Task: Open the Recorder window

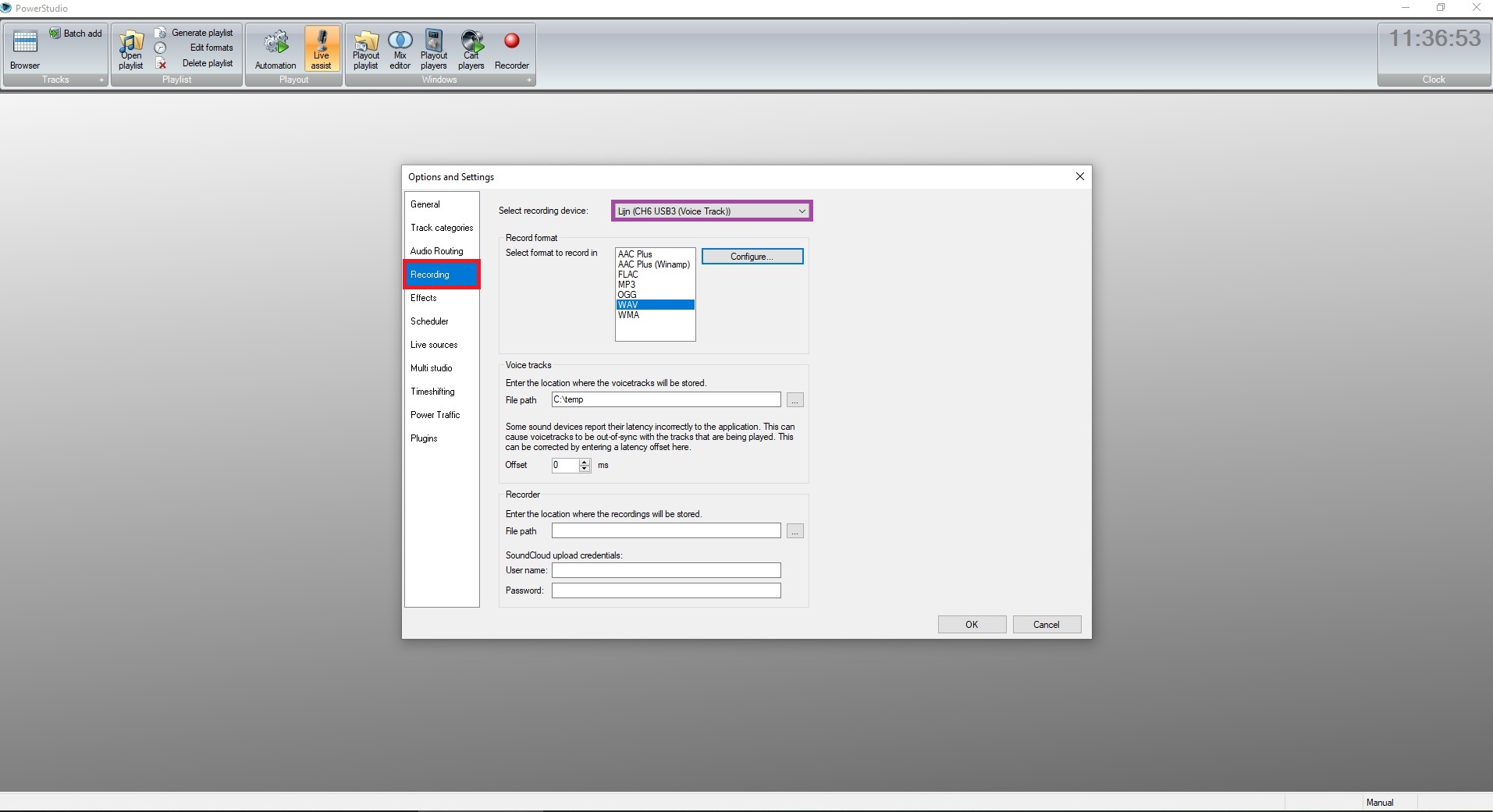Action: click(512, 49)
